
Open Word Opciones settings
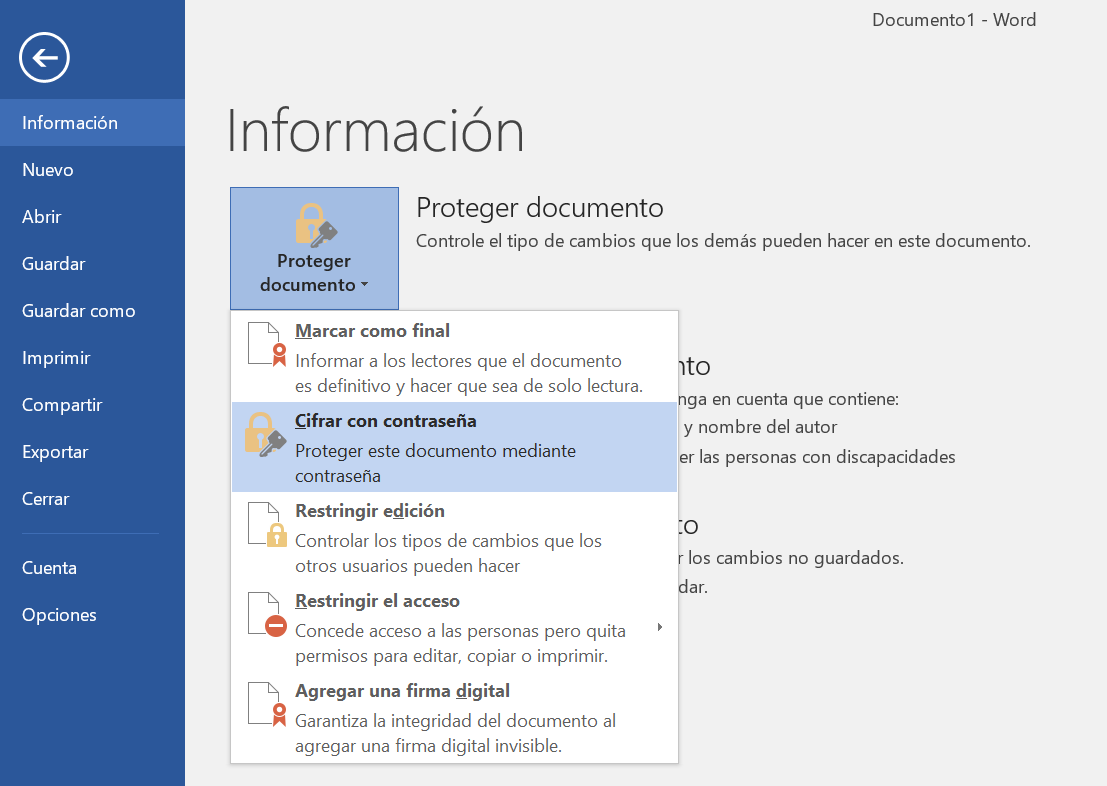coord(59,615)
